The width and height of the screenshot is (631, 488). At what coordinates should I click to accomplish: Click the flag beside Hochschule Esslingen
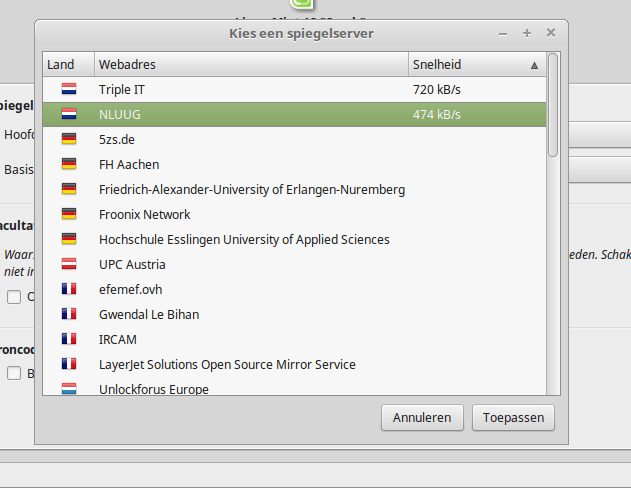pyautogui.click(x=69, y=239)
